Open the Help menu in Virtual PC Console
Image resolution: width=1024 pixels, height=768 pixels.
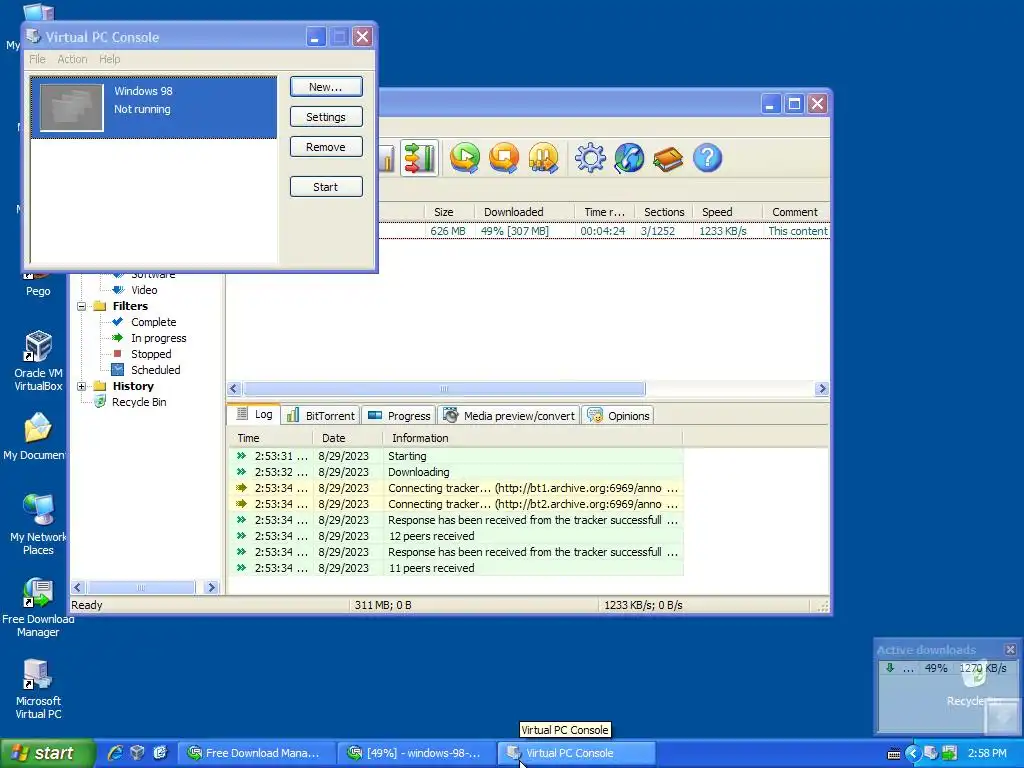pyautogui.click(x=110, y=59)
